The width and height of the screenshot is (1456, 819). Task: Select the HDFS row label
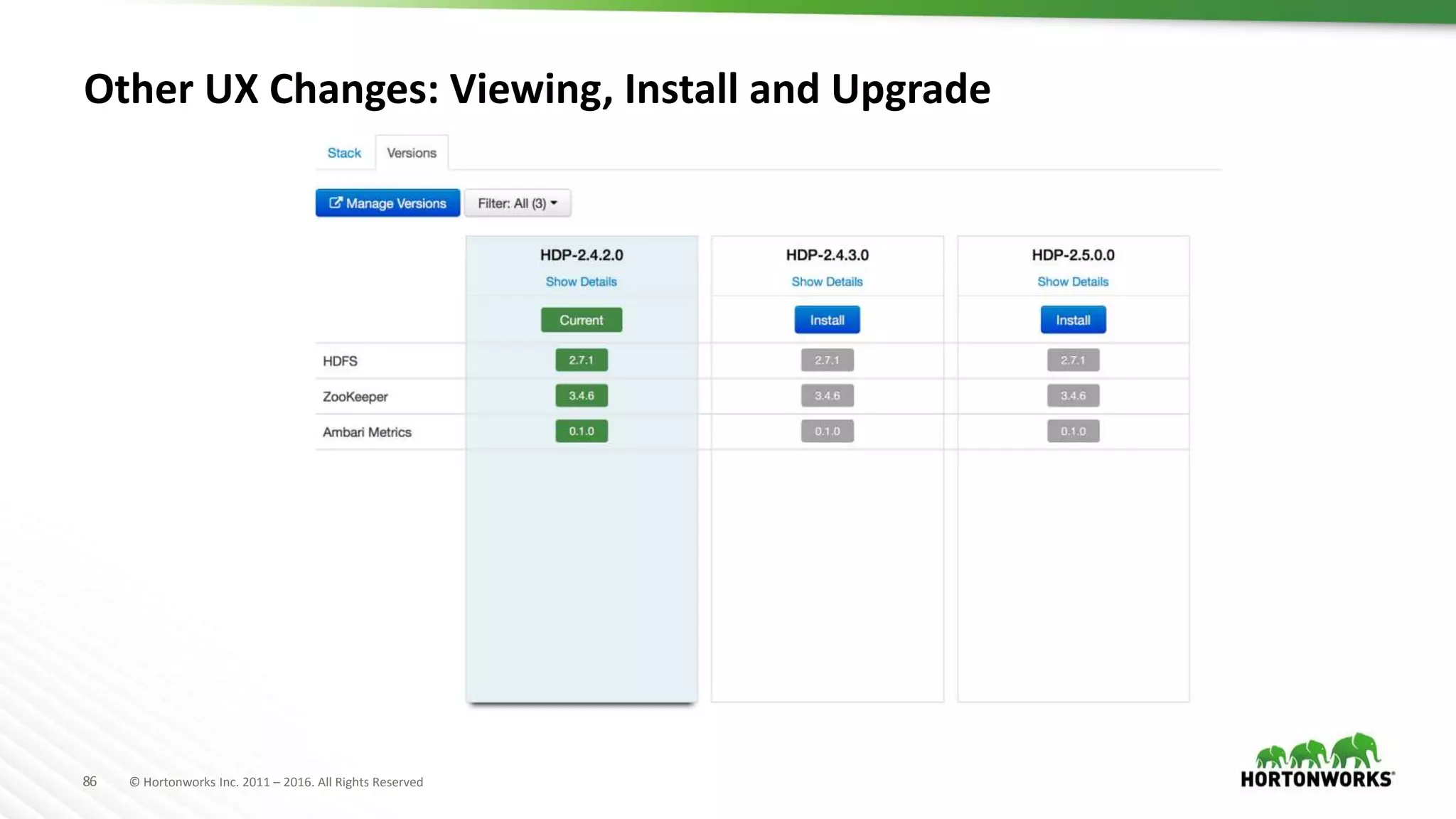click(x=340, y=361)
